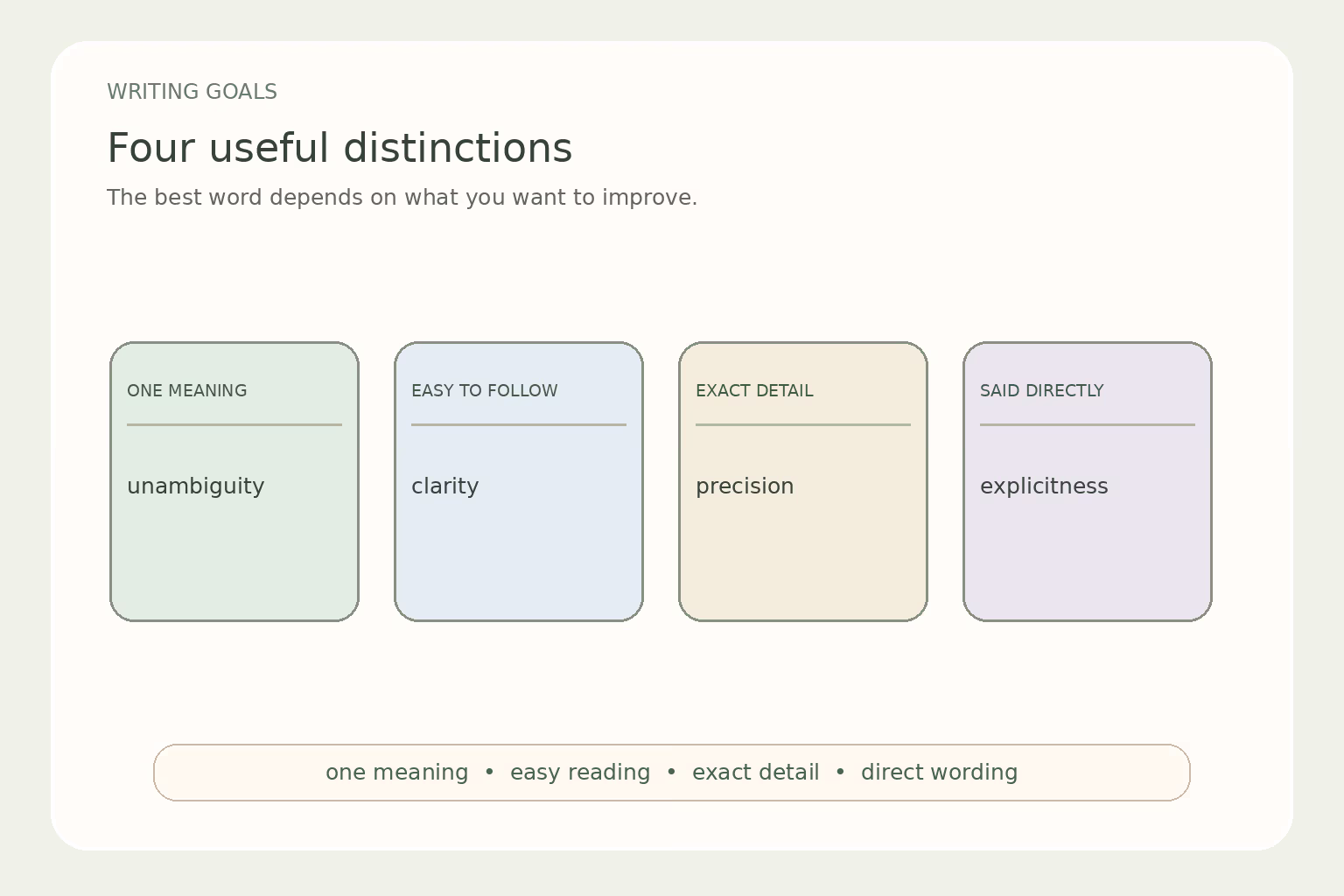1344x896 pixels.
Task: Click 'exact detail' in the bottom summary bar
Action: (756, 773)
